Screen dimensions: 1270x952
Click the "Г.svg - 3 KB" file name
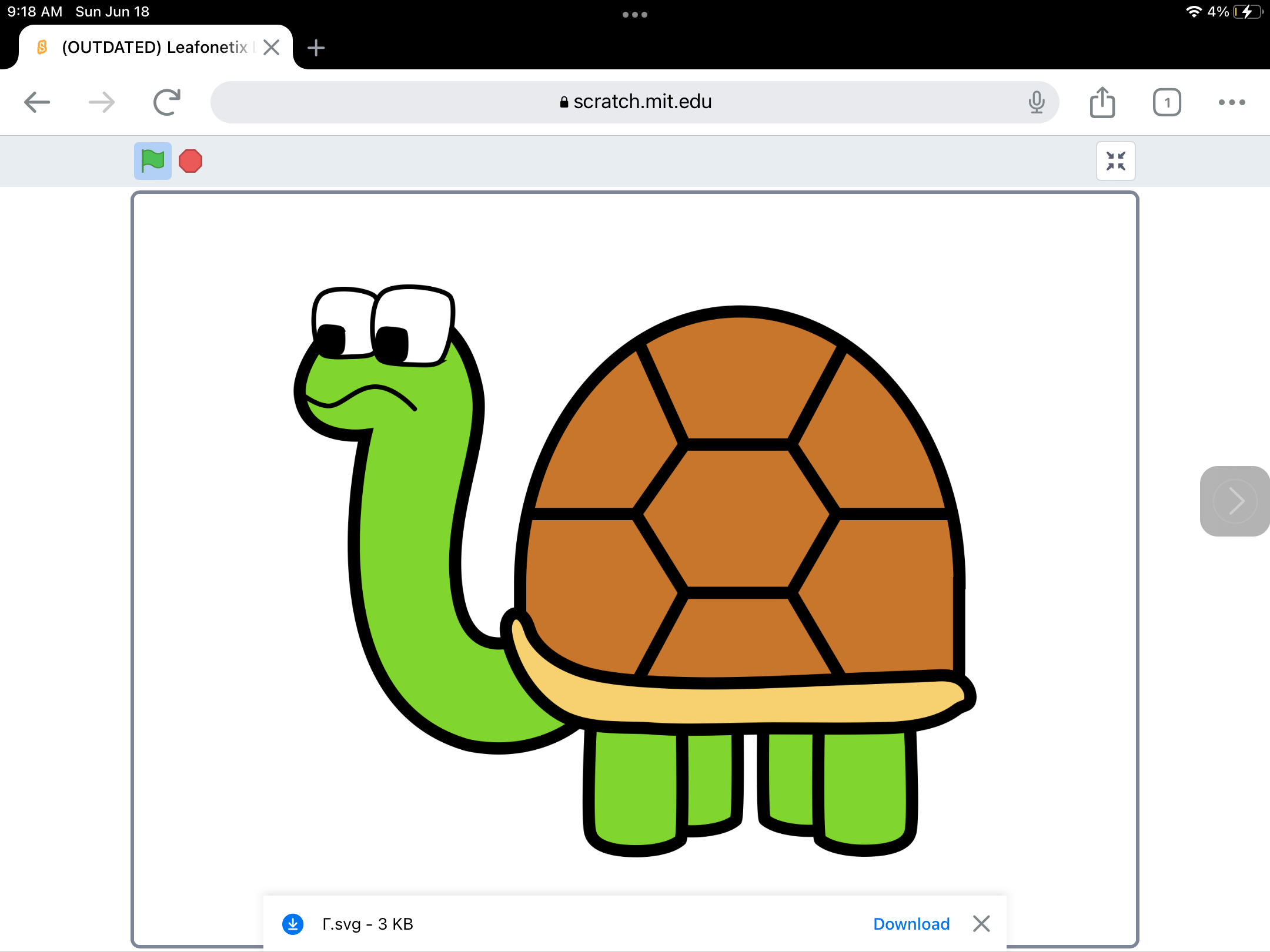click(x=367, y=924)
